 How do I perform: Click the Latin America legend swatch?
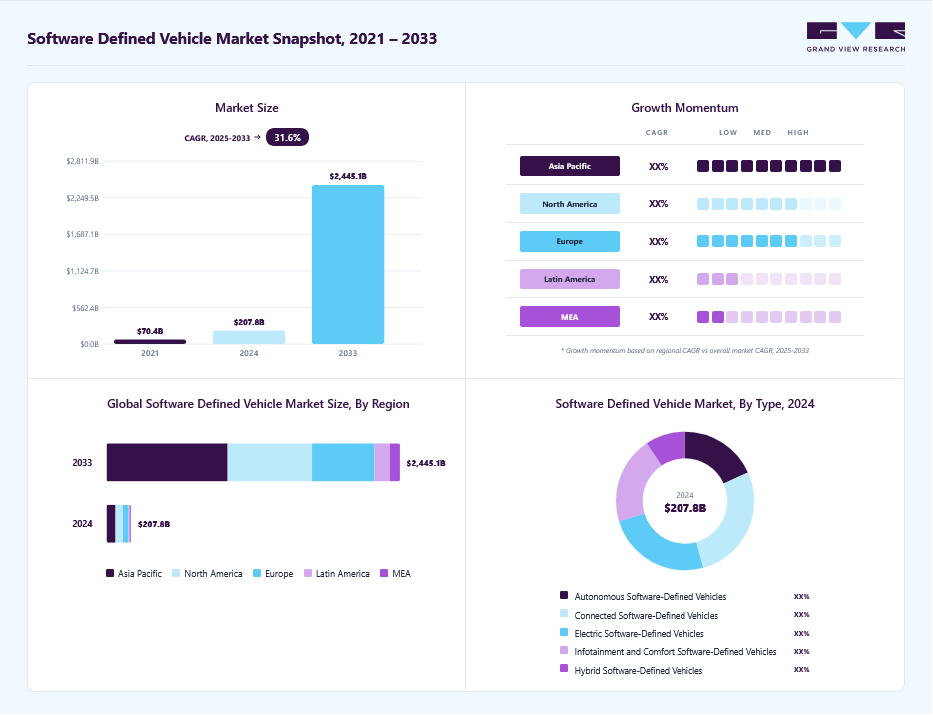click(x=308, y=573)
